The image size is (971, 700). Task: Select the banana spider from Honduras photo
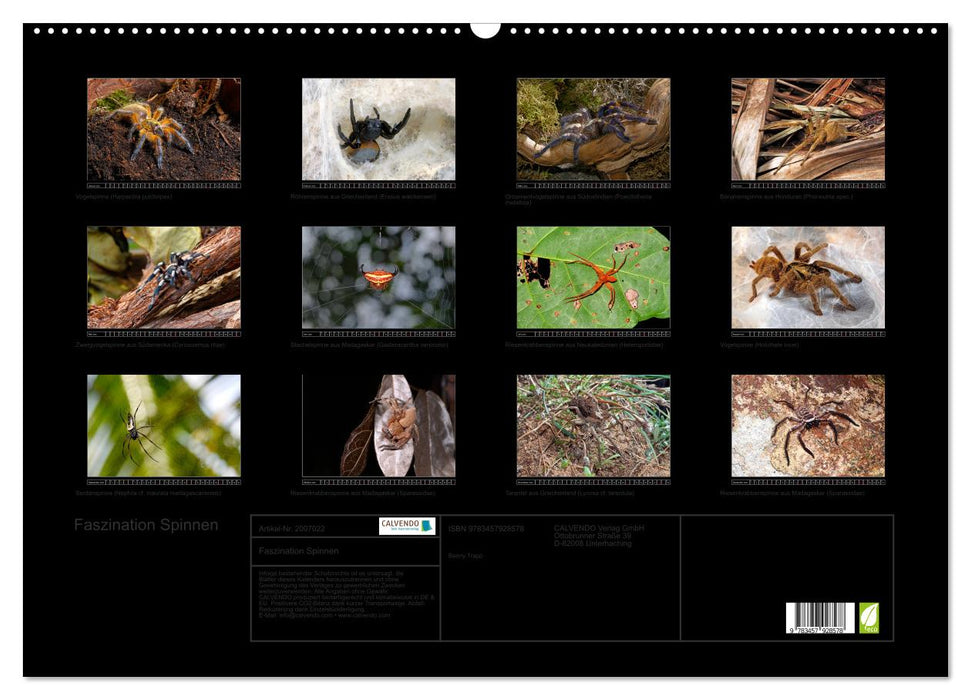(x=808, y=129)
